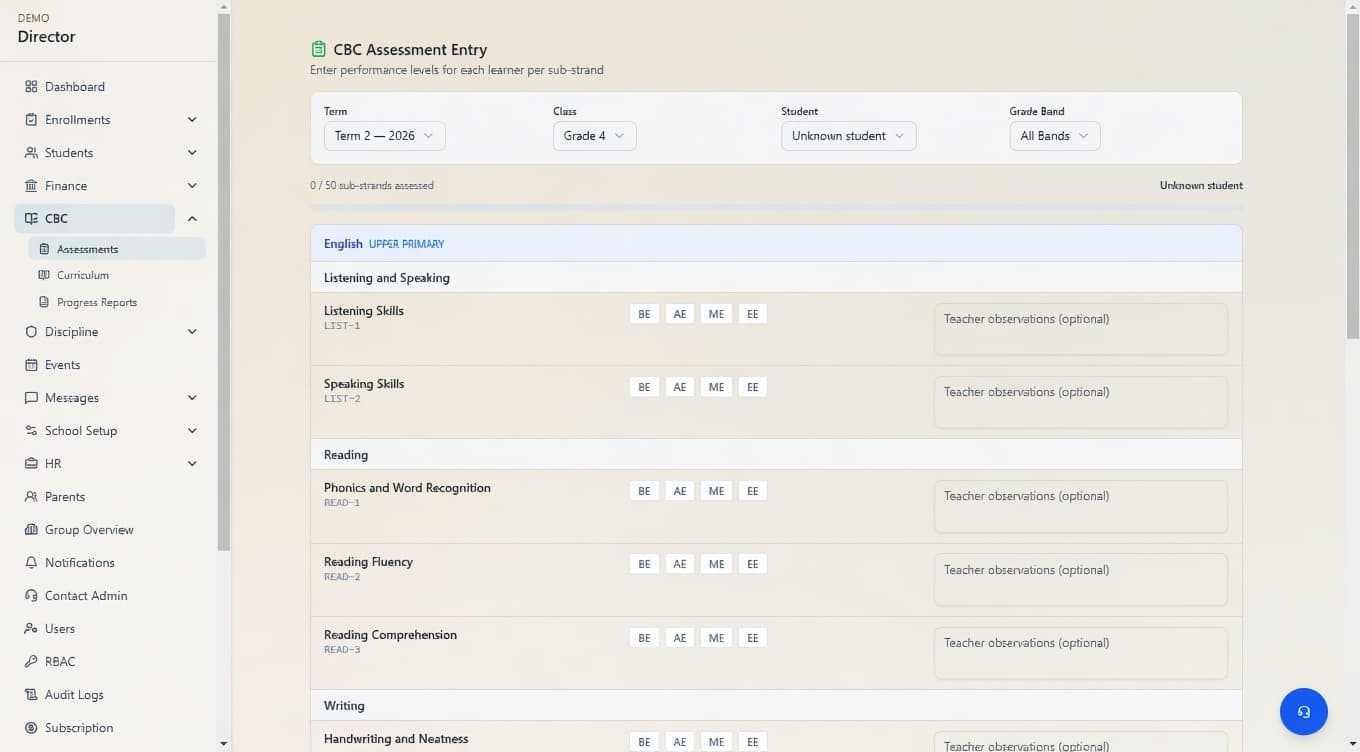Click the Group Overview building icon
This screenshot has width=1360, height=752.
[31, 530]
